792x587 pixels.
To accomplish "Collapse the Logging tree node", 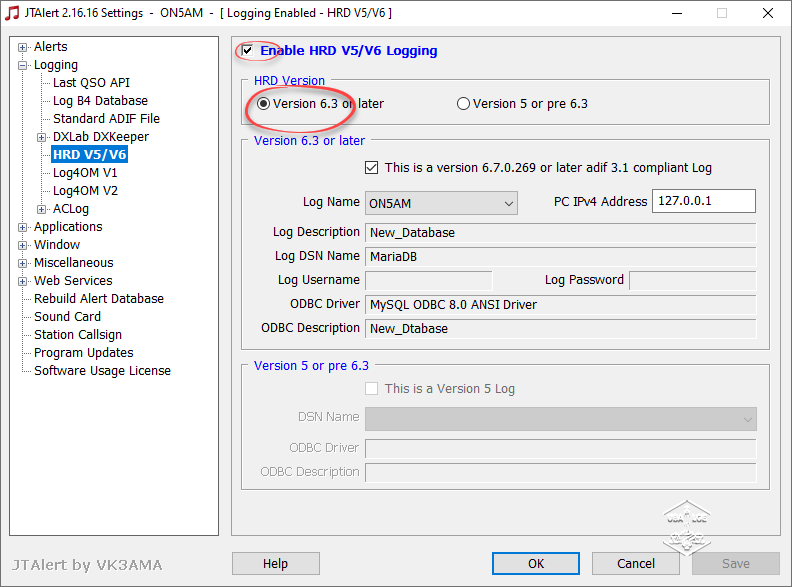I will coord(22,66).
